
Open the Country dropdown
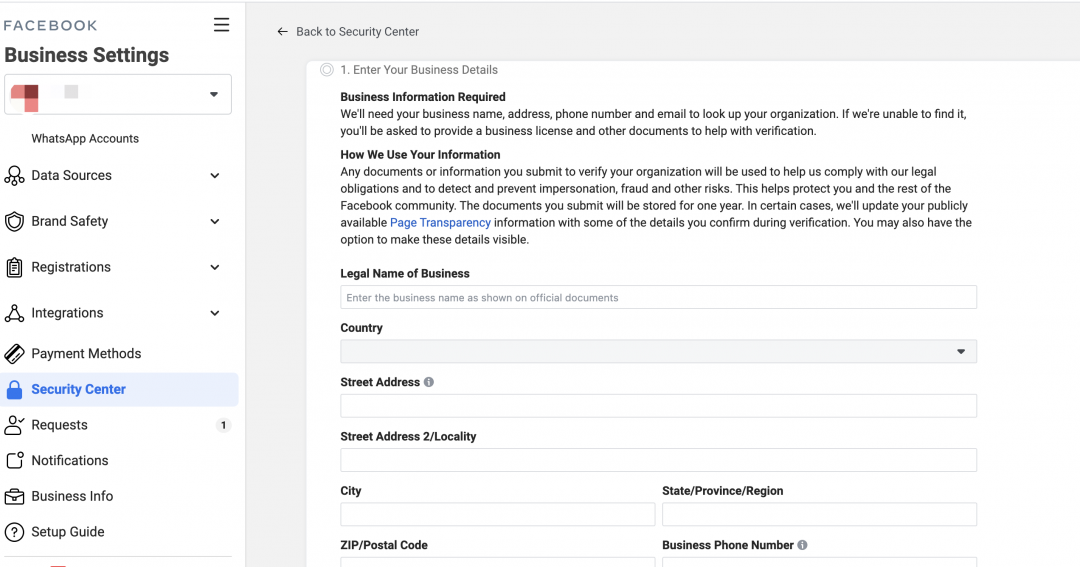coord(658,351)
